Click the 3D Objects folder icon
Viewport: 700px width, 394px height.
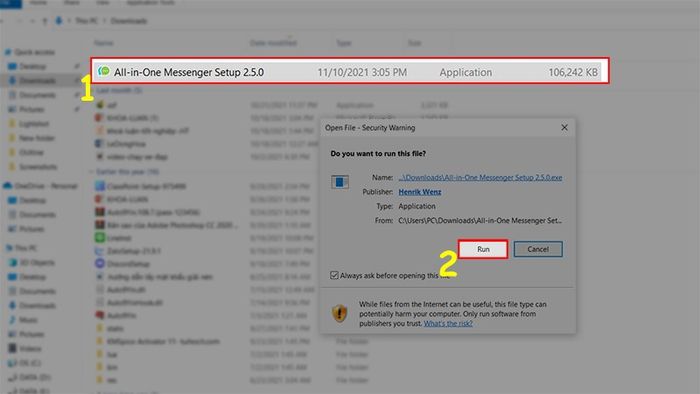12,262
